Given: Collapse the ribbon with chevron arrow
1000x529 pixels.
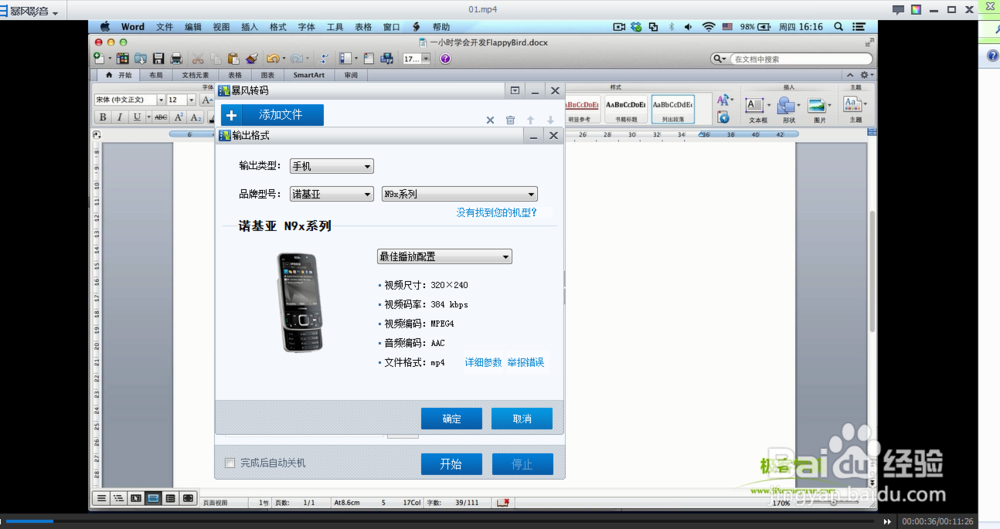Looking at the screenshot, I should (x=849, y=75).
